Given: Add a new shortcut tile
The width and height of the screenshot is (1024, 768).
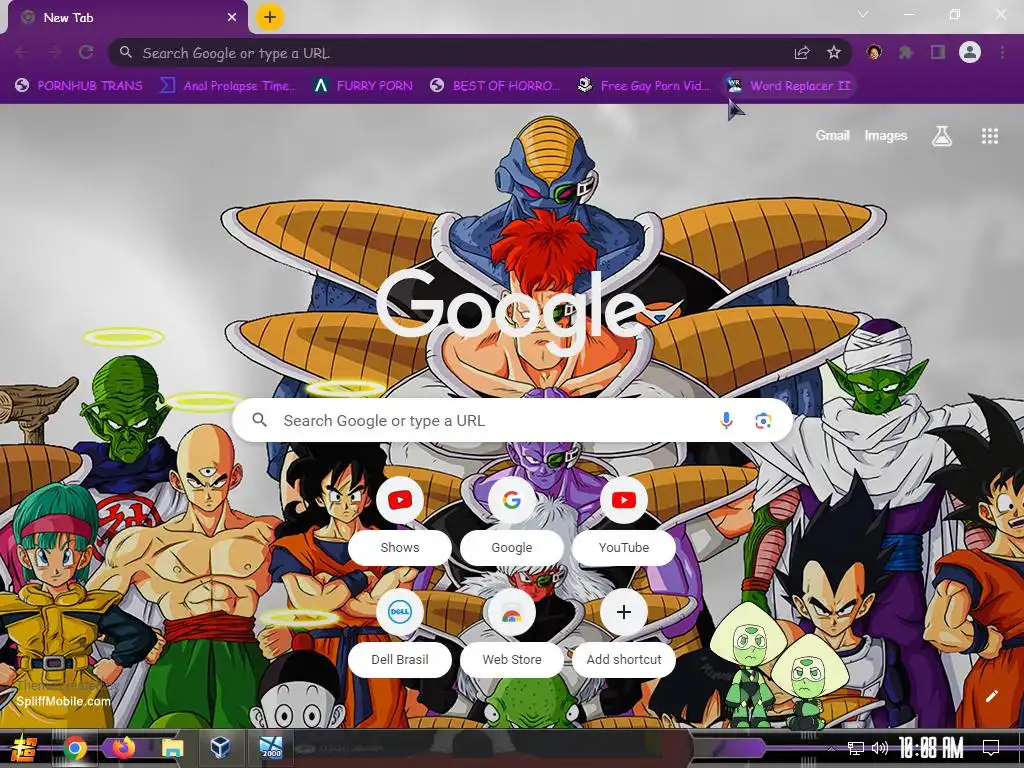Looking at the screenshot, I should (624, 632).
